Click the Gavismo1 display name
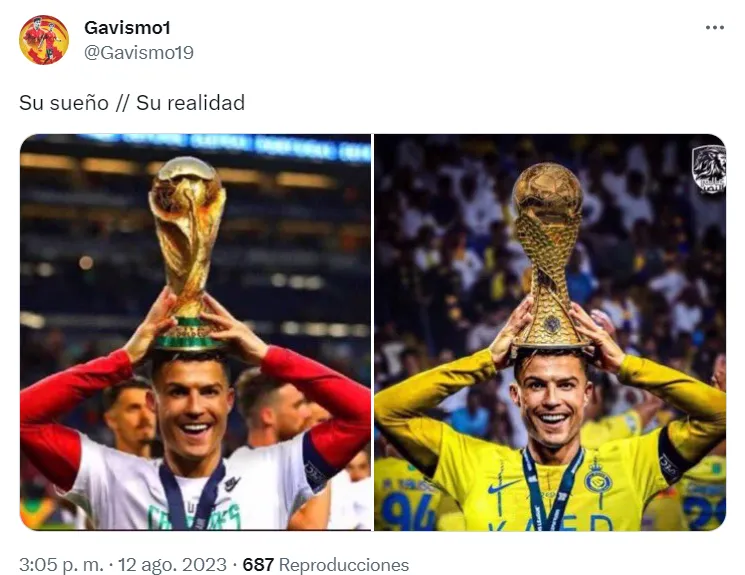Image resolution: width=745 pixels, height=575 pixels. pos(127,28)
